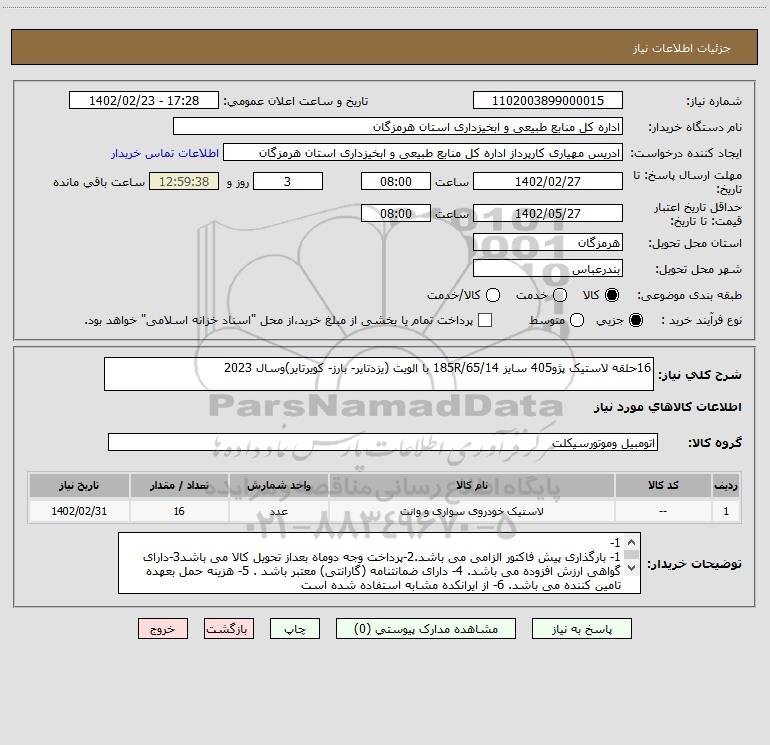Screen dimensions: 770x745
Task: Click the تعداد / مقدار column header
Action: pyautogui.click(x=179, y=485)
